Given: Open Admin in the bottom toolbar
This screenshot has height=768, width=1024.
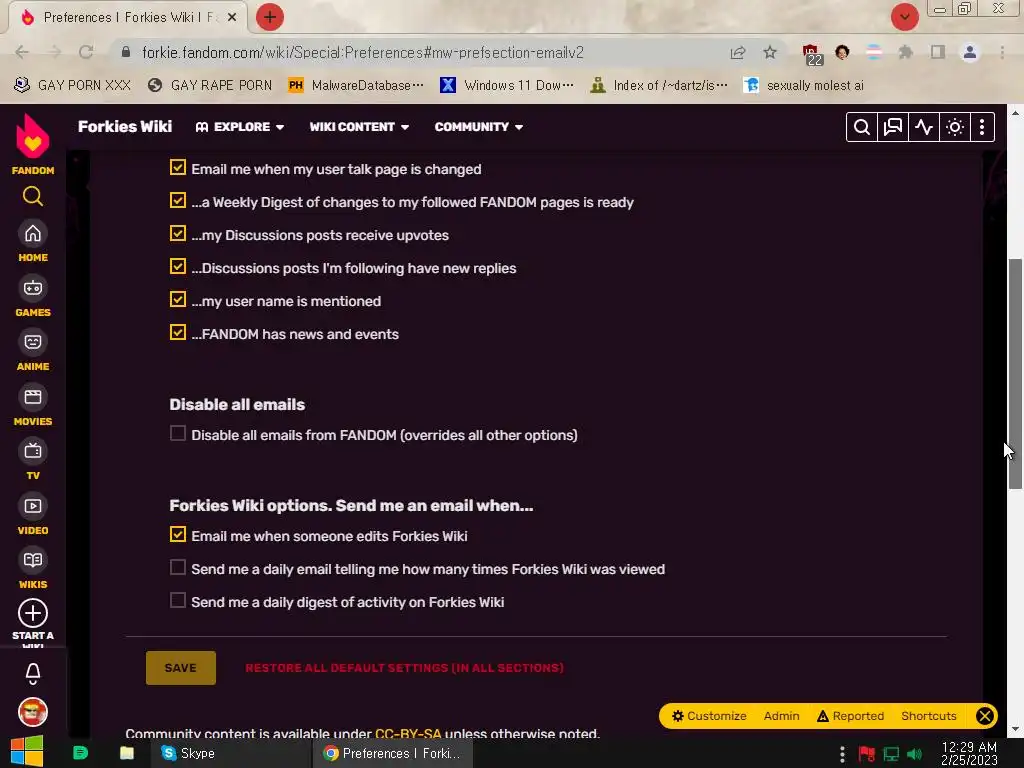Looking at the screenshot, I should (x=782, y=716).
